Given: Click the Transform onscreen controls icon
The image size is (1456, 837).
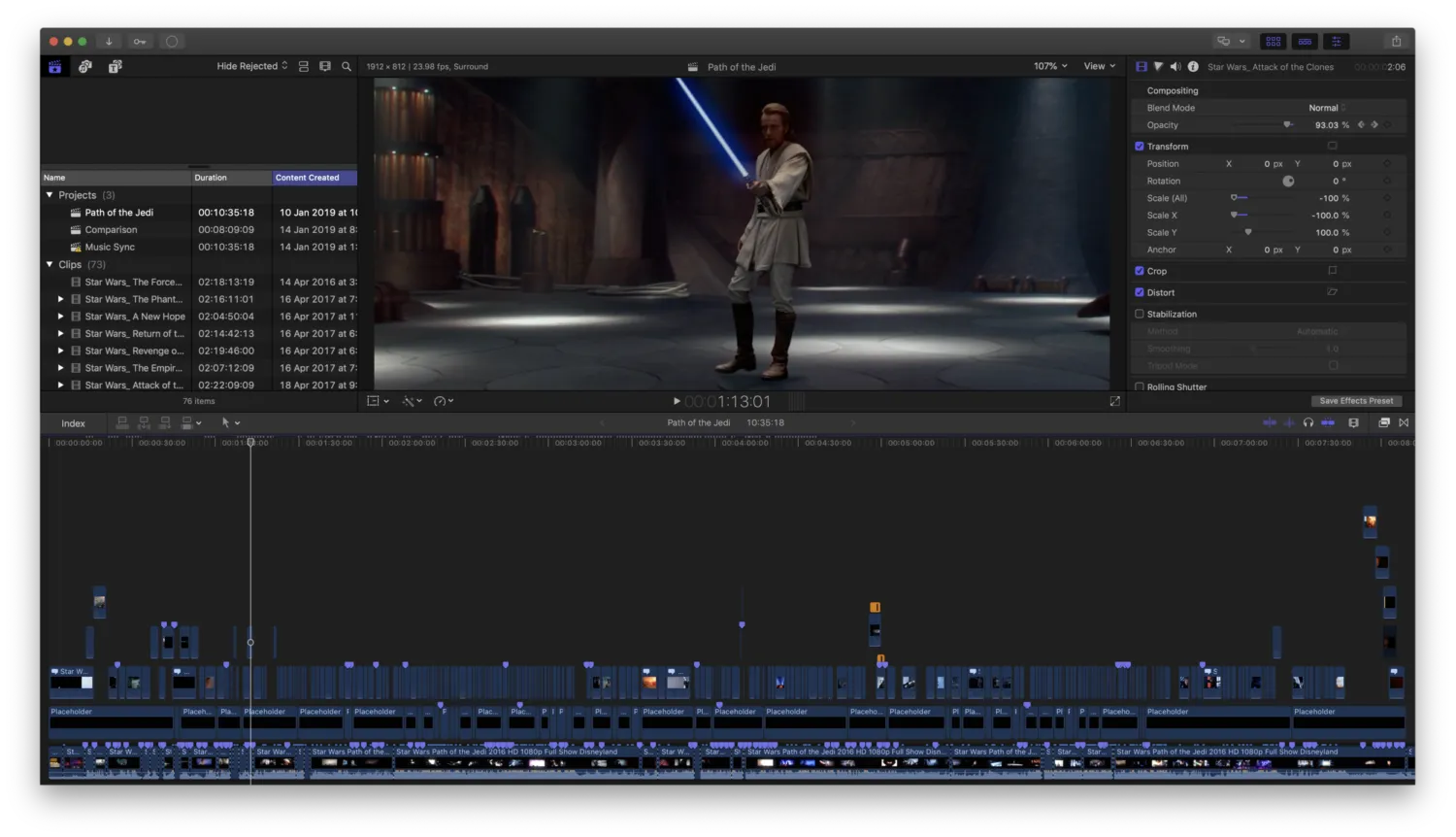Looking at the screenshot, I should pos(1332,146).
